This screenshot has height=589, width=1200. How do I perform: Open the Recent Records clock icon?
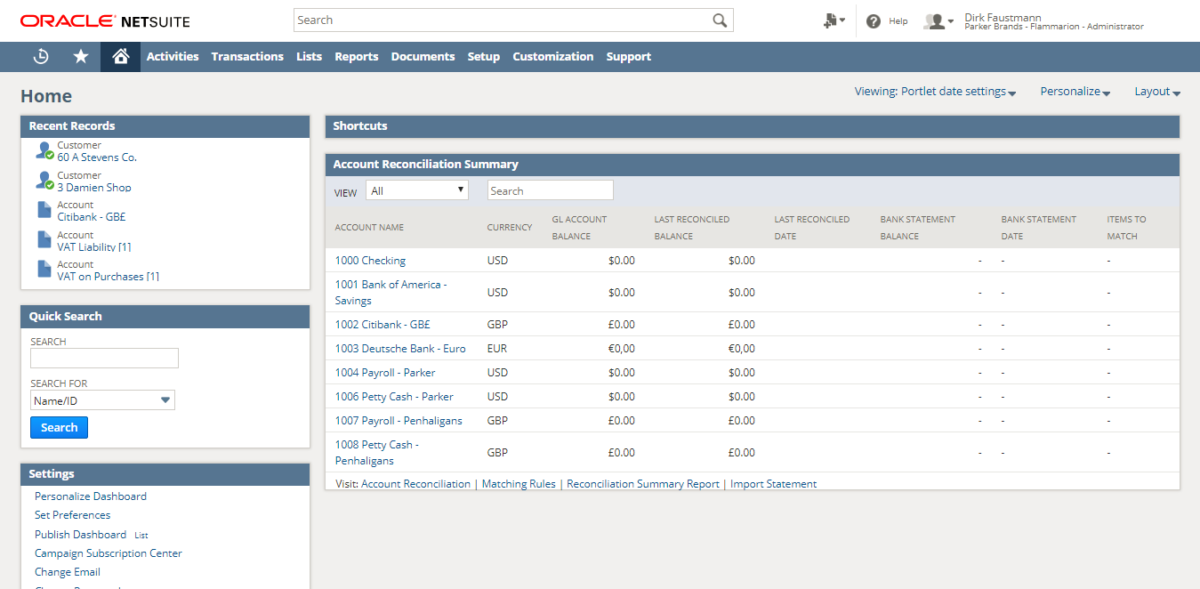(x=41, y=57)
